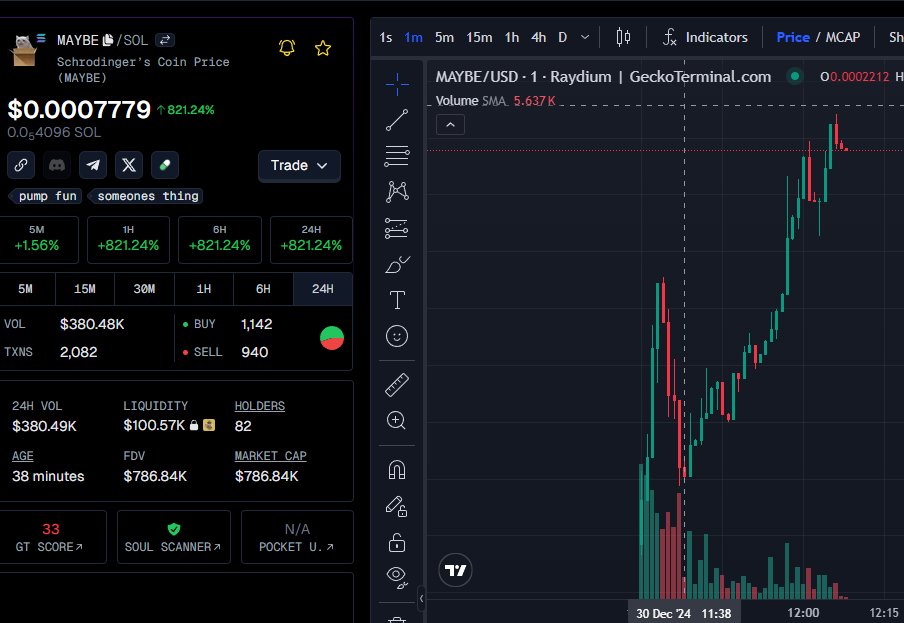904x623 pixels.
Task: Switch chart display to MCAP
Action: pos(843,37)
